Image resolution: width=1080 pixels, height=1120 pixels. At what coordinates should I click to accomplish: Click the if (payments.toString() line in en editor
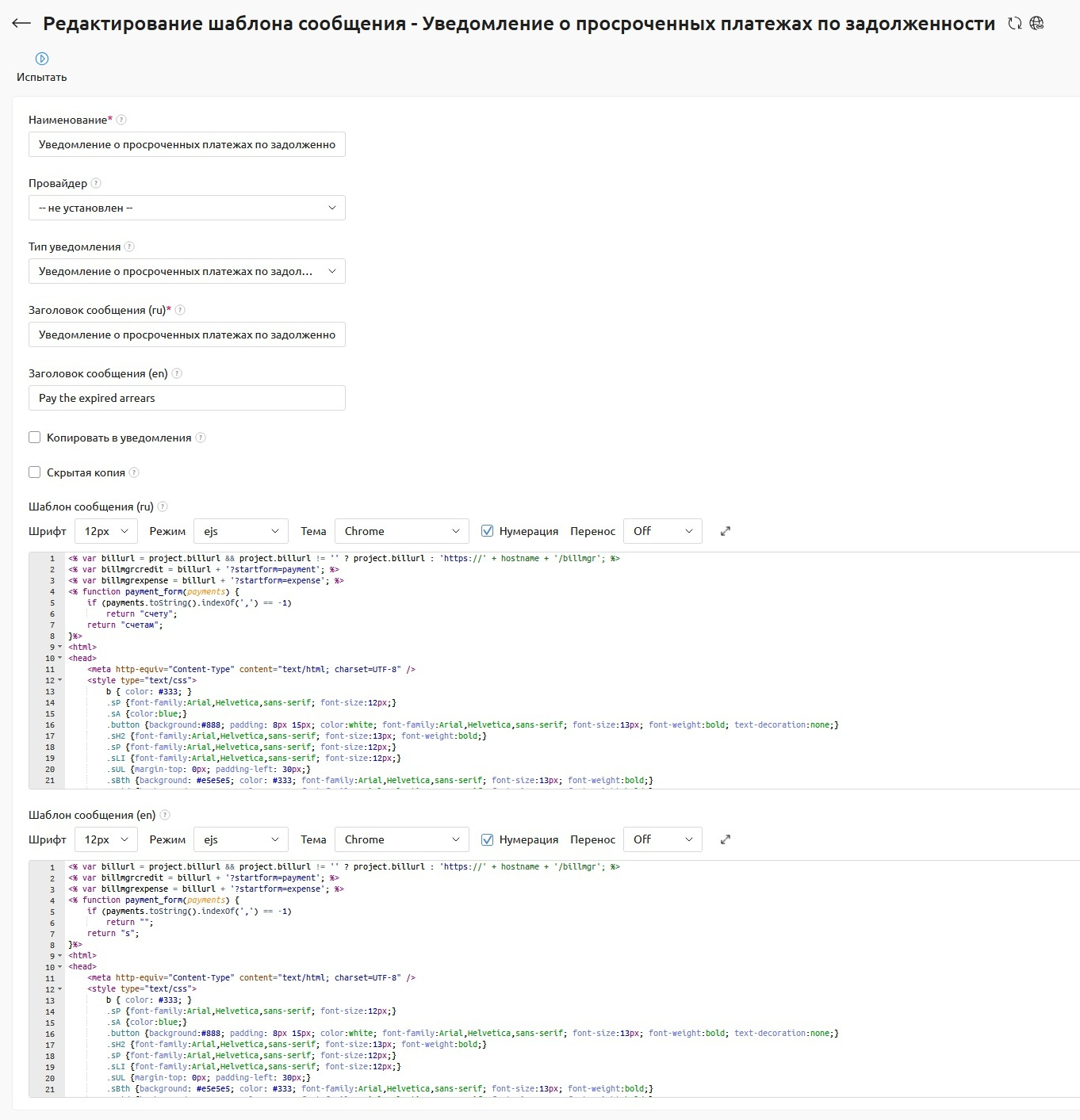pos(190,911)
